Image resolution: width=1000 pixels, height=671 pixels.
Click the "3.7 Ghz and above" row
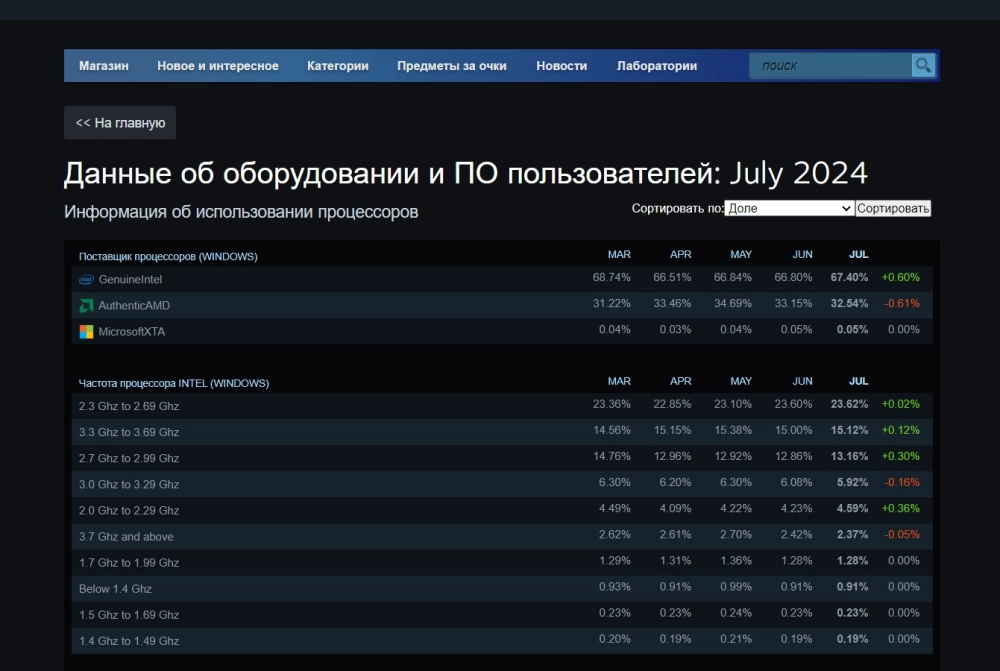pyautogui.click(x=126, y=536)
